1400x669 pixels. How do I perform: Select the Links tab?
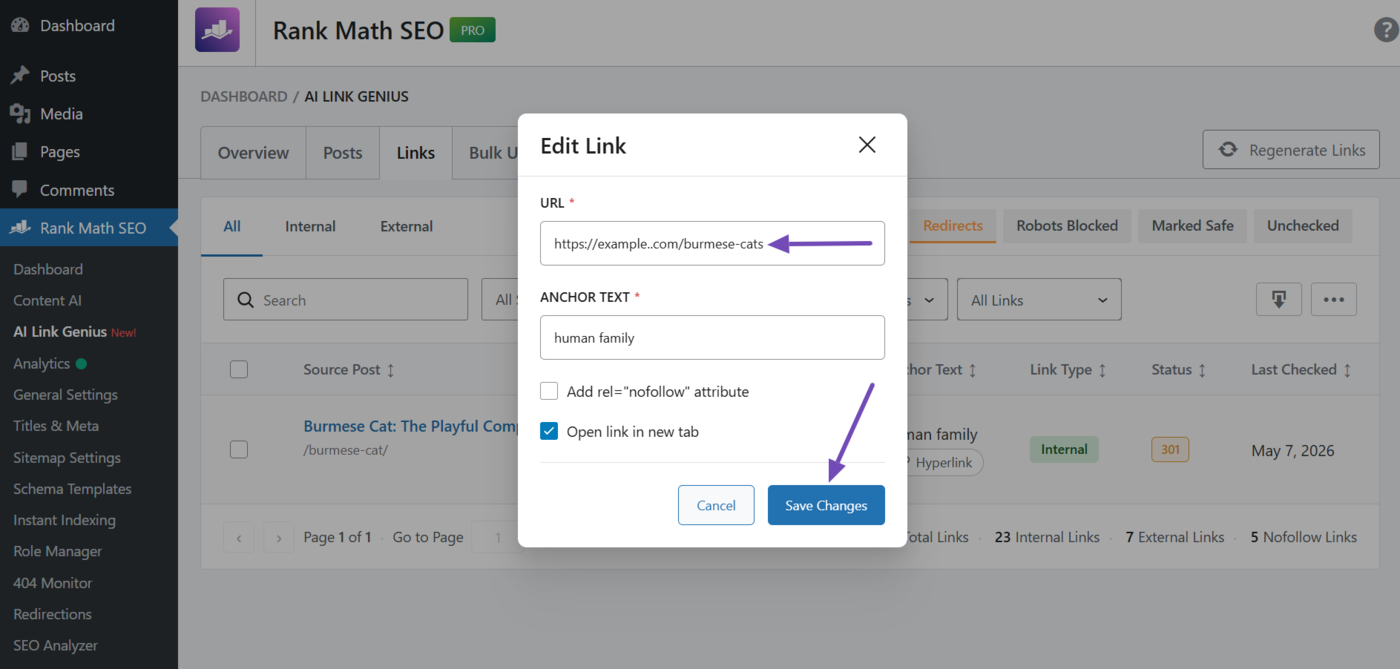pyautogui.click(x=416, y=153)
